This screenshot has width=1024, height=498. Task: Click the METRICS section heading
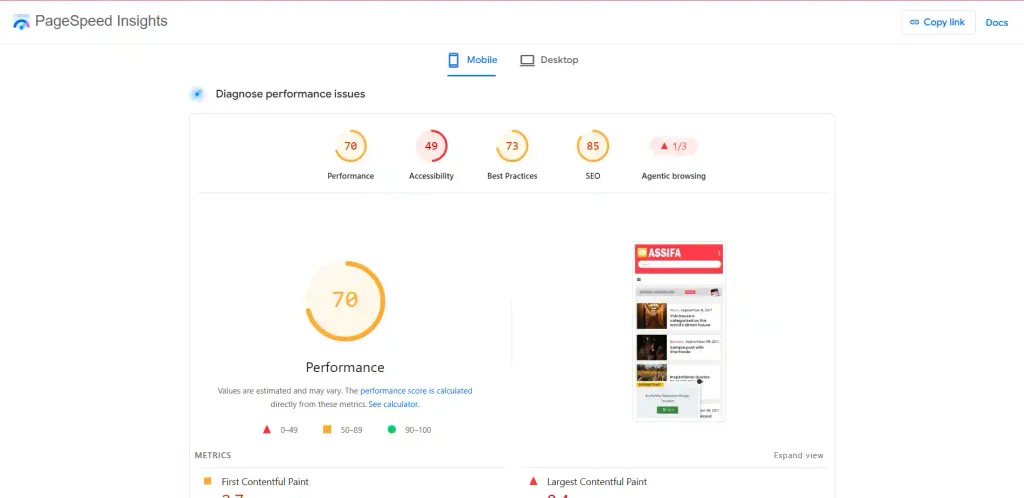213,456
